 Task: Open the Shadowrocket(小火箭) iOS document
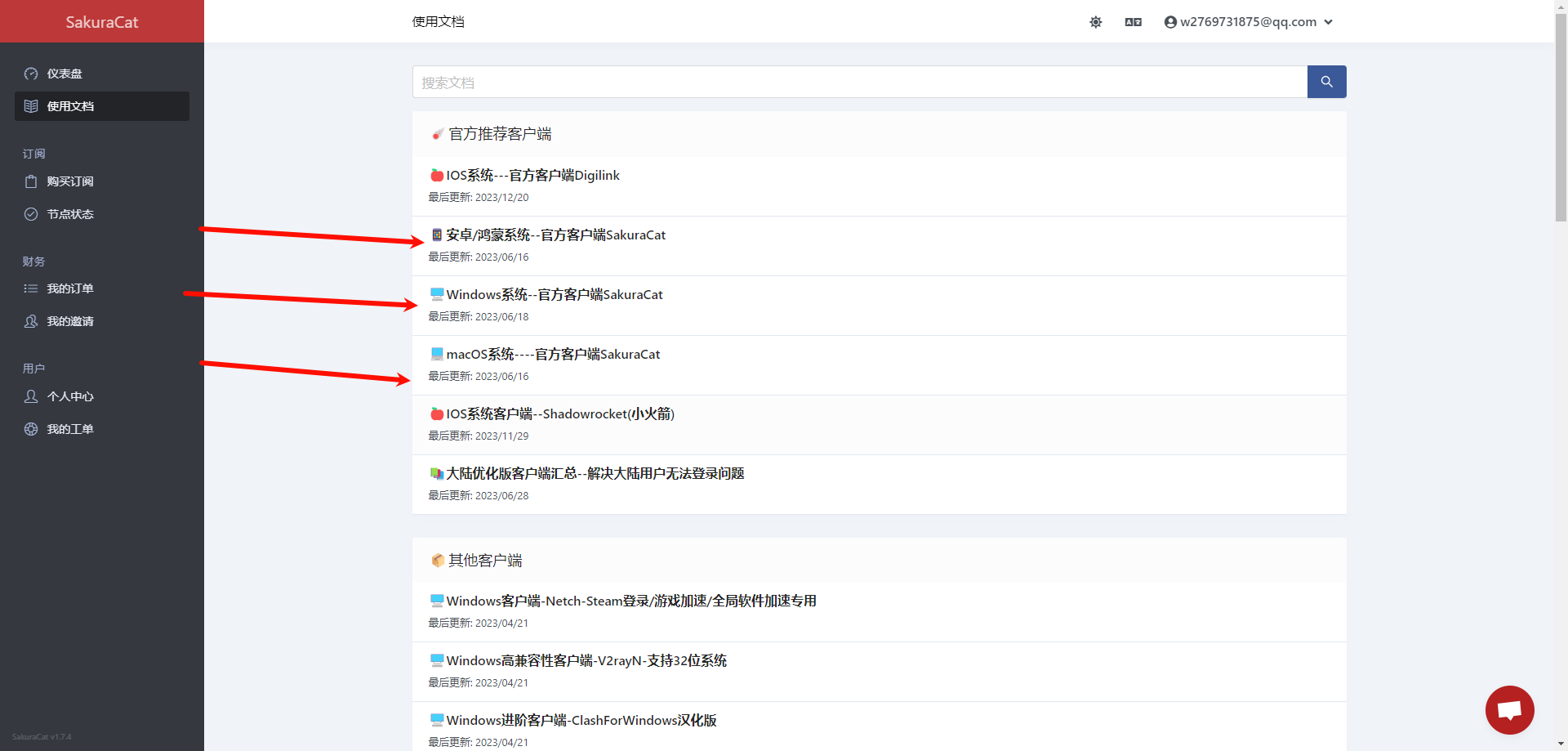pos(559,414)
